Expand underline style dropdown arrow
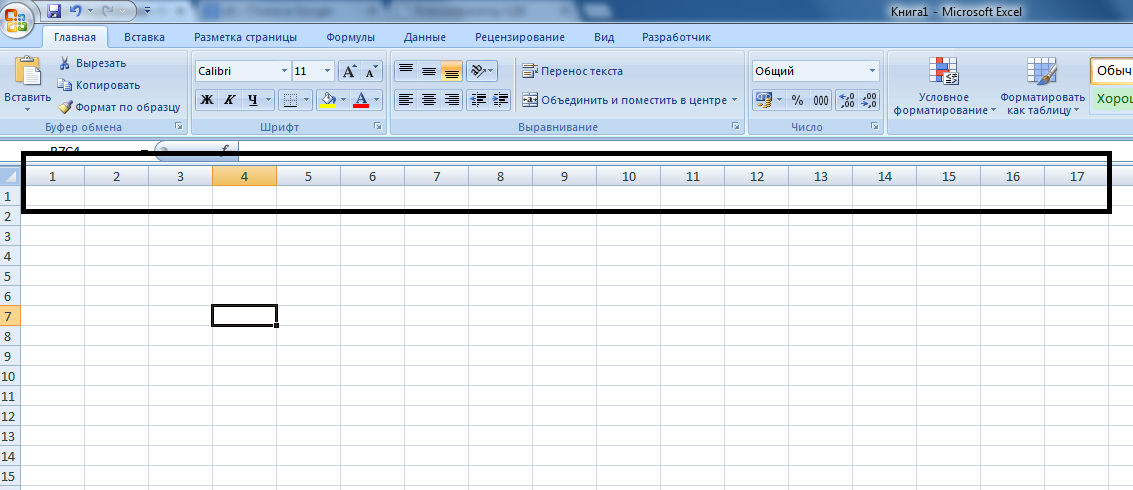Viewport: 1133px width, 490px height. [269, 100]
